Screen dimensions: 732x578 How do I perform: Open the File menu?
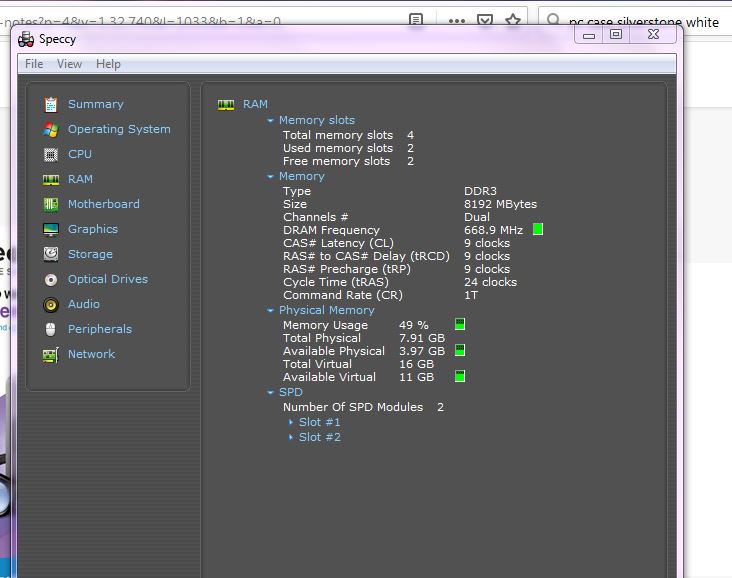[x=34, y=64]
